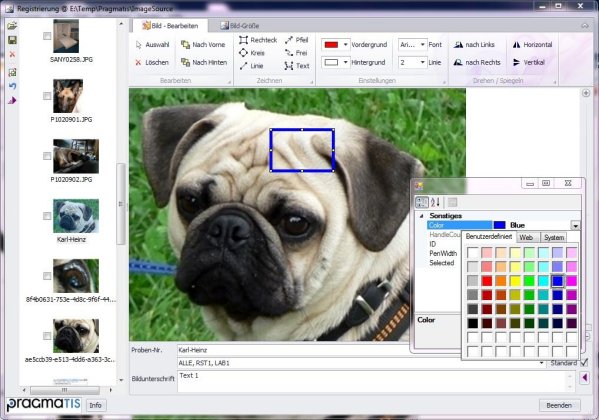The width and height of the screenshot is (599, 420).
Task: Open Vordergrund color dropdown
Action: click(x=345, y=45)
